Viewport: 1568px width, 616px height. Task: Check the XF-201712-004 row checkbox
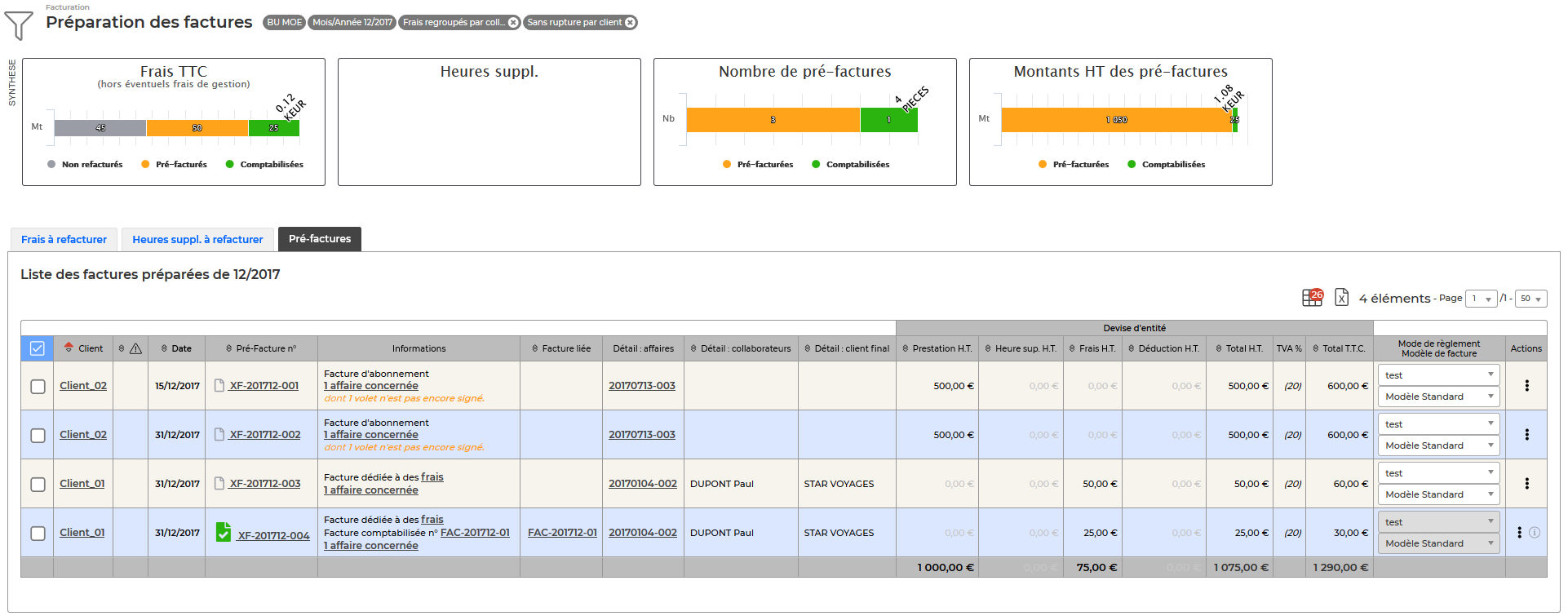click(38, 533)
